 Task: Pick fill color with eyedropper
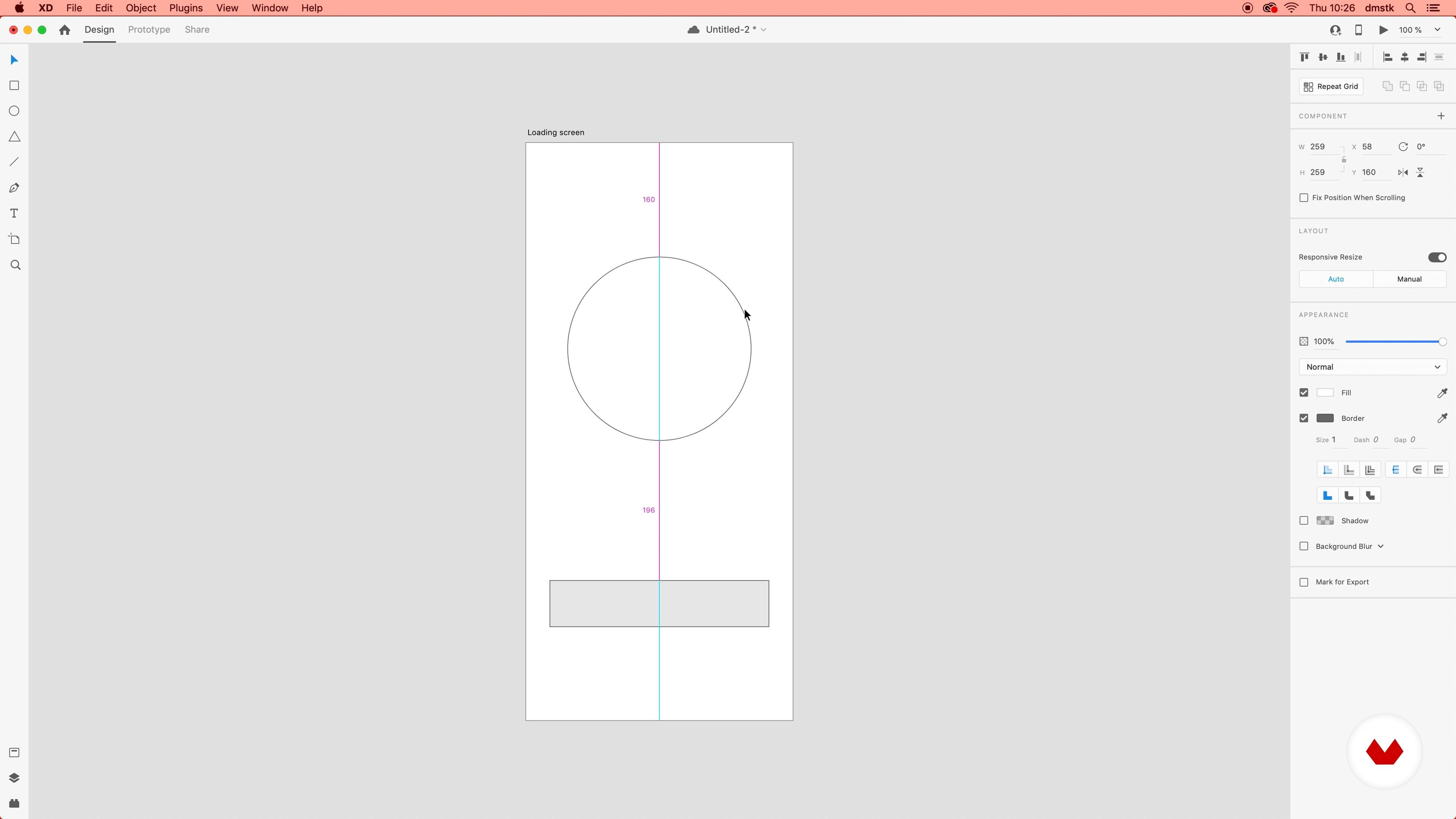1442,393
